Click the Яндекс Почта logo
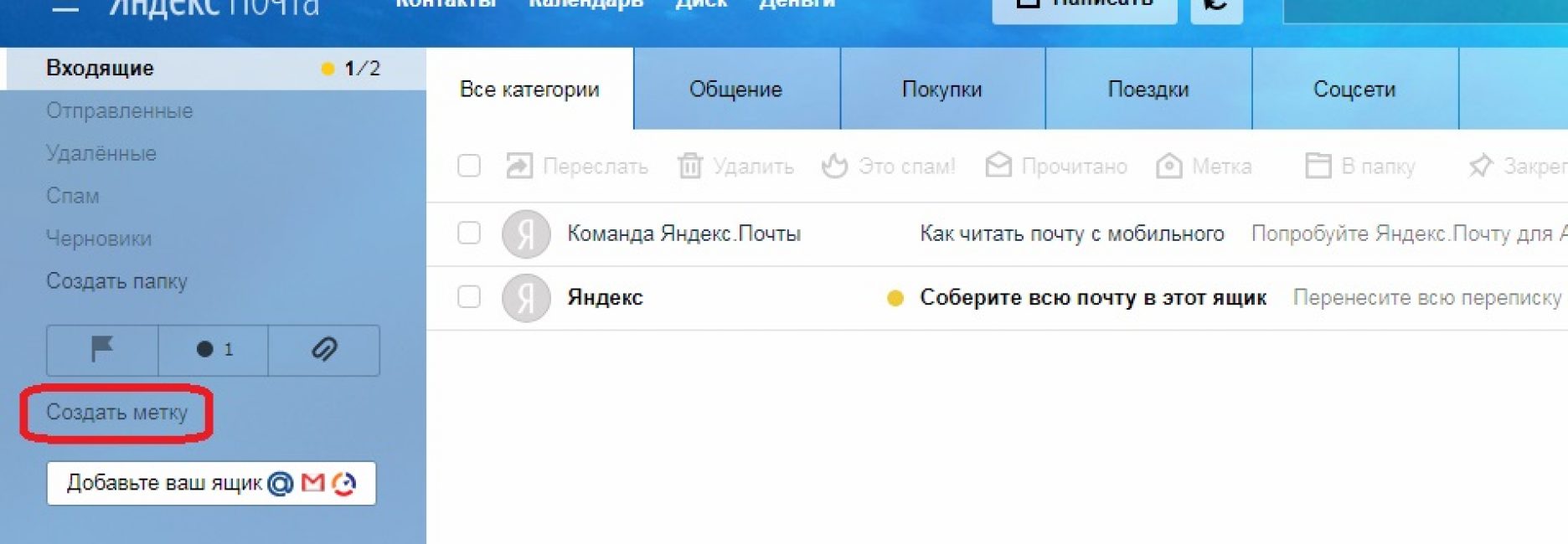Viewport: 1568px width, 544px height. point(214,8)
